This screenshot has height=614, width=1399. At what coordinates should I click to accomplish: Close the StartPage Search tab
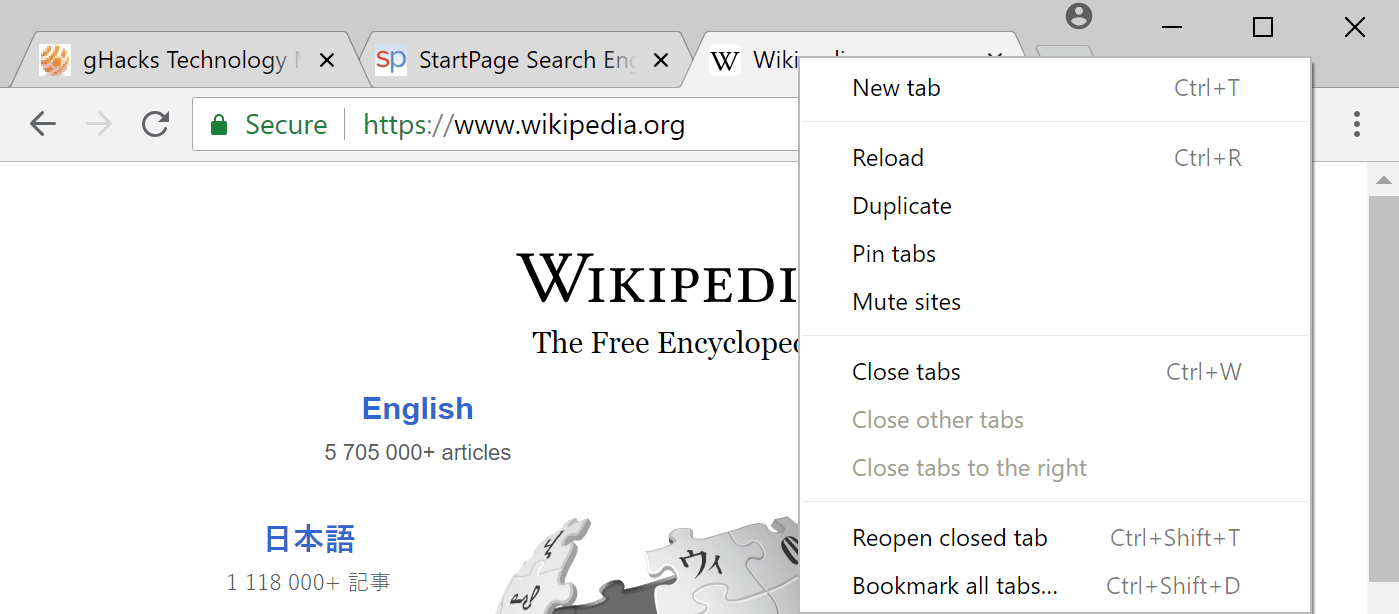(660, 61)
